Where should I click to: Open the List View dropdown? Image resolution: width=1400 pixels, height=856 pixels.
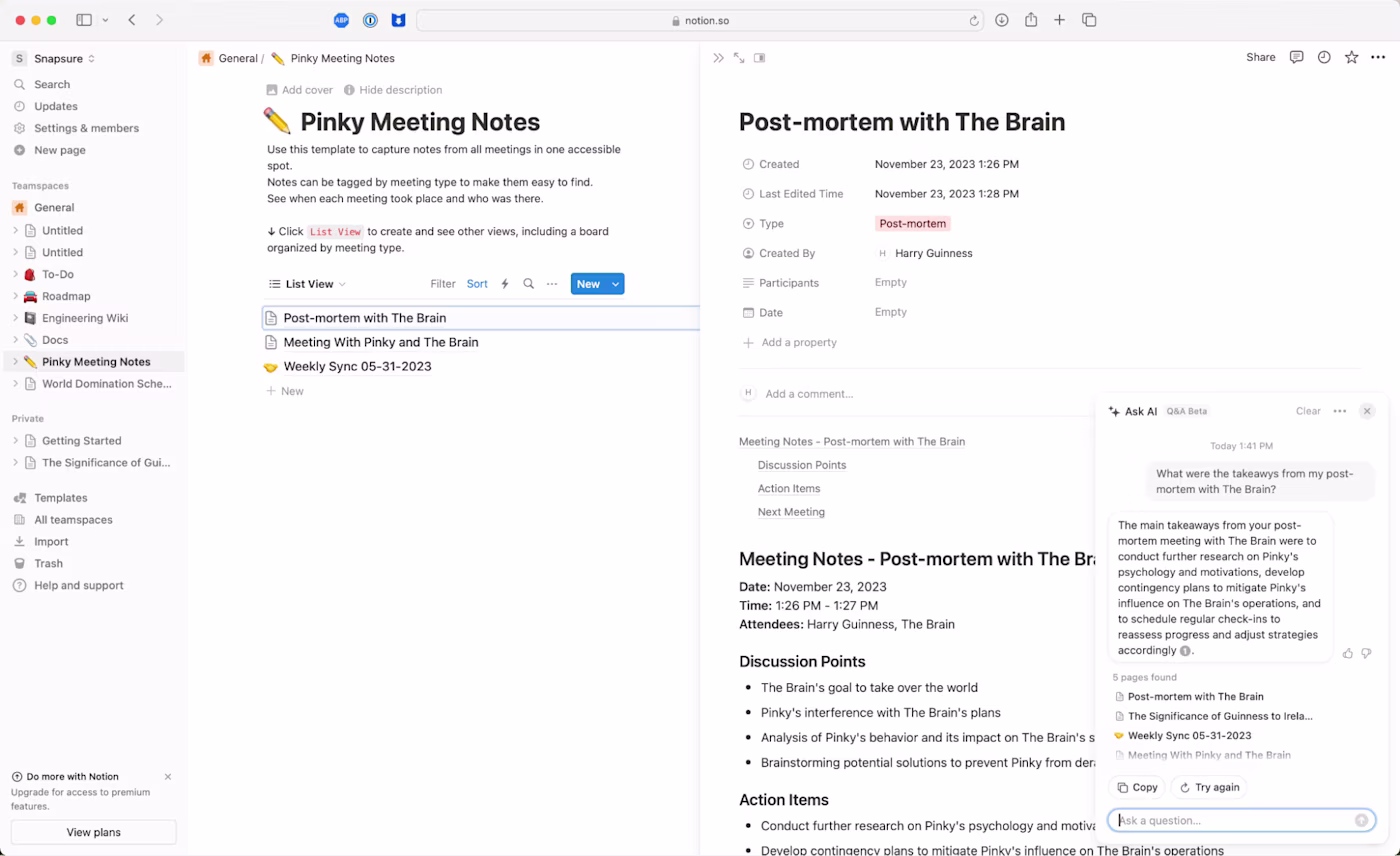[314, 284]
